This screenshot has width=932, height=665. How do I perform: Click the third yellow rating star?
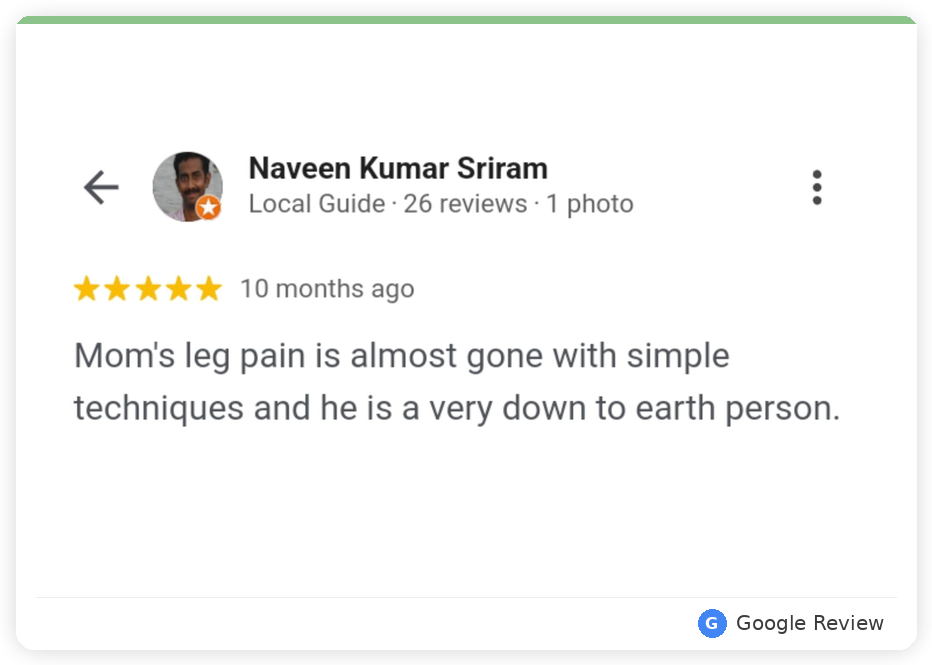point(148,289)
